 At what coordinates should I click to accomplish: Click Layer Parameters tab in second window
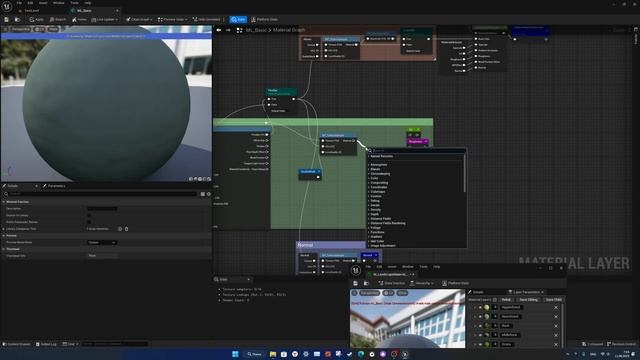pyautogui.click(x=526, y=292)
